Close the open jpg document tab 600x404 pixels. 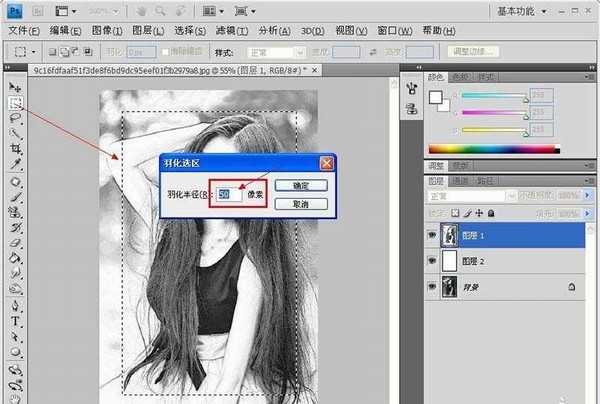(315, 70)
